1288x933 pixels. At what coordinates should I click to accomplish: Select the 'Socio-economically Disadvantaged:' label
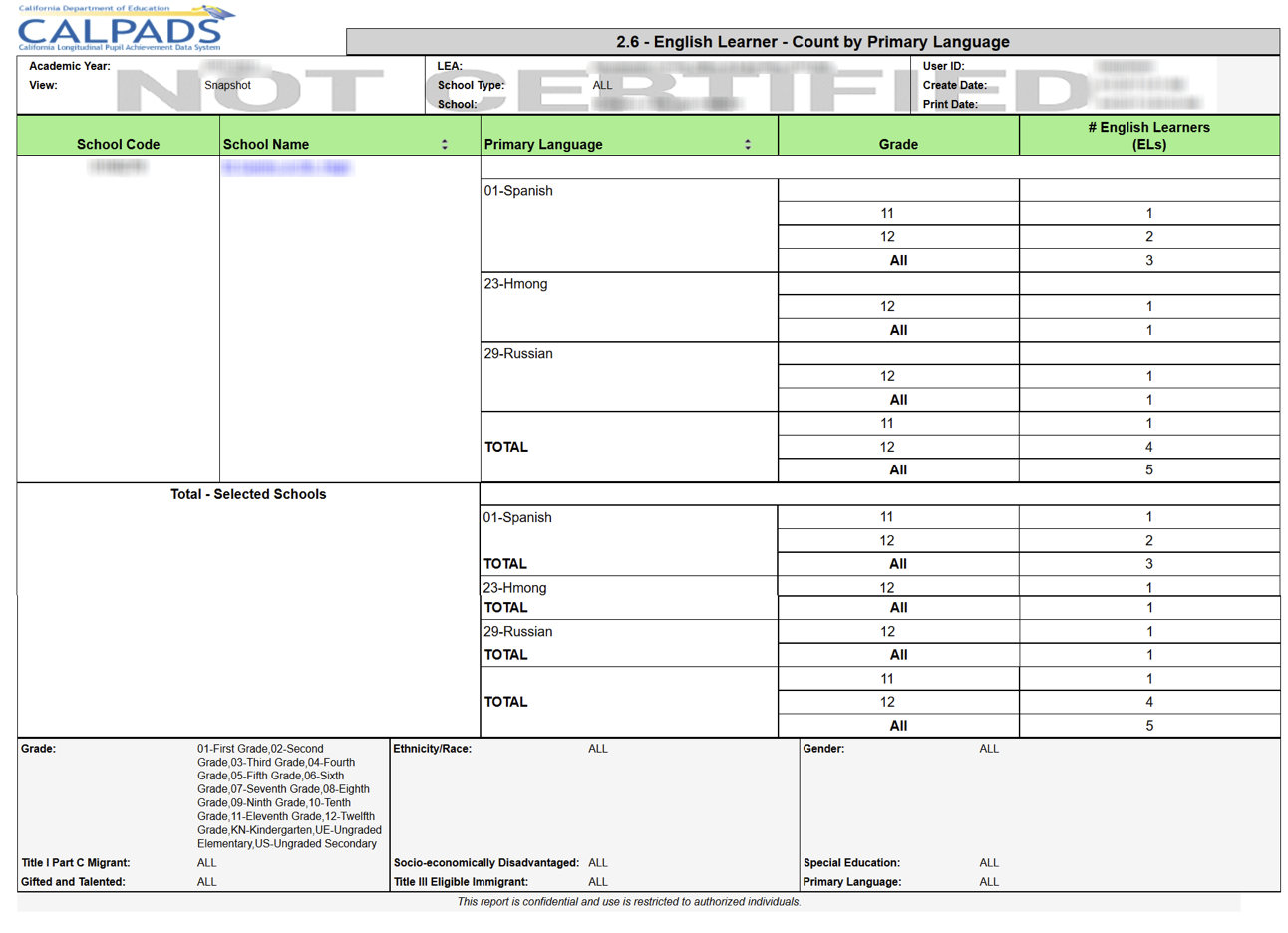486,863
